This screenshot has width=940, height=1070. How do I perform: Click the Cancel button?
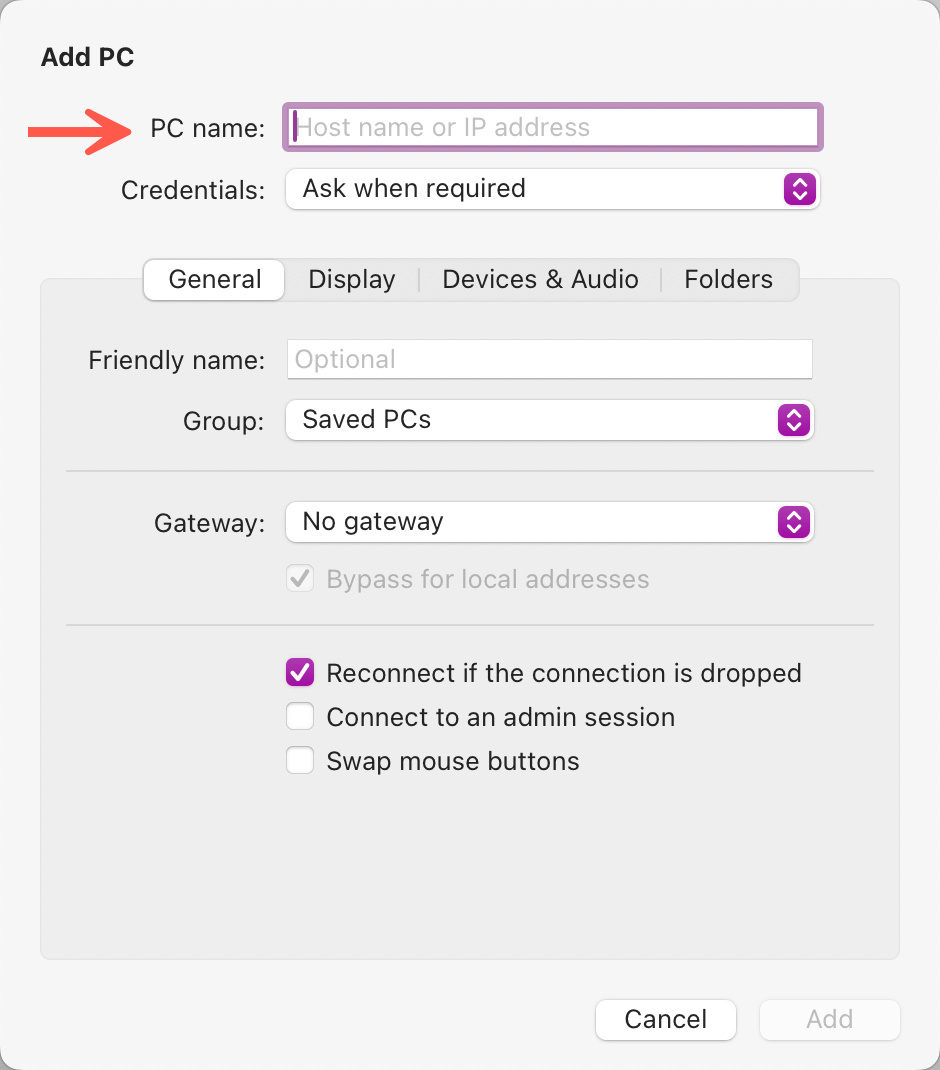tap(665, 1019)
